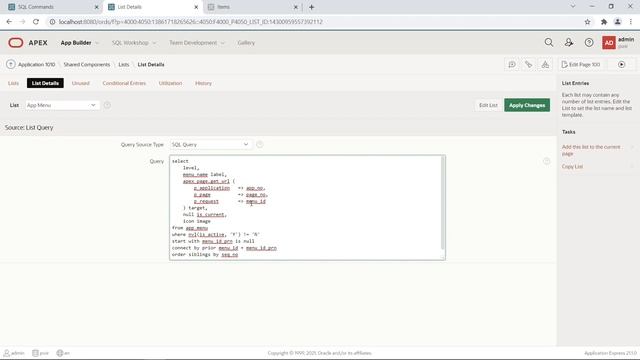Switch to the History tab
Viewport: 640px width, 360px height.
coord(203,83)
